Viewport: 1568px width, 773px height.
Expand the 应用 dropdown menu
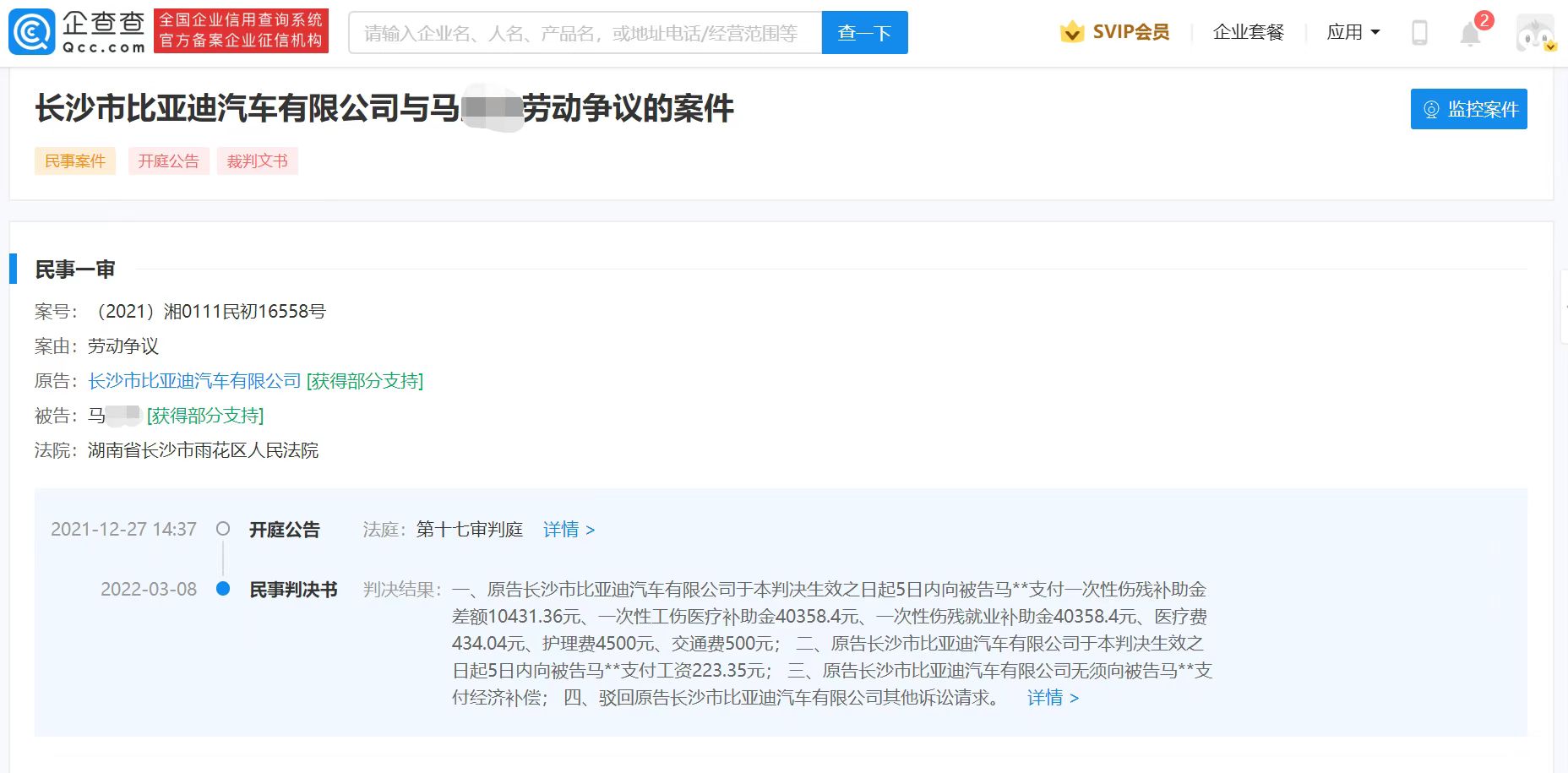tap(1353, 32)
